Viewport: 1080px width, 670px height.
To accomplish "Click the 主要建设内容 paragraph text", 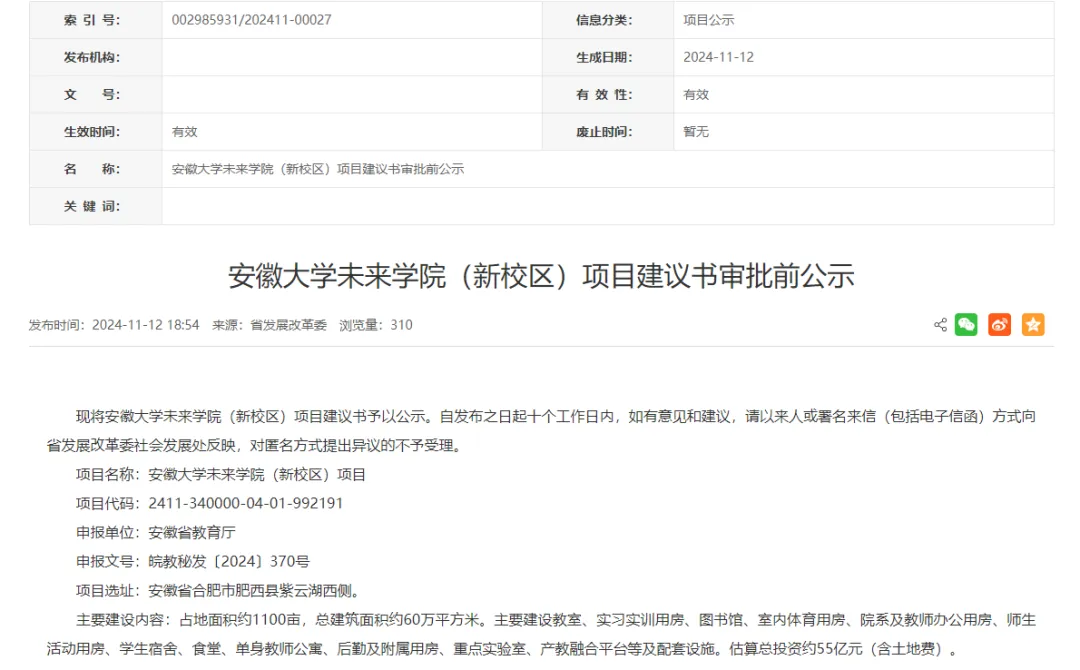I will (x=540, y=634).
